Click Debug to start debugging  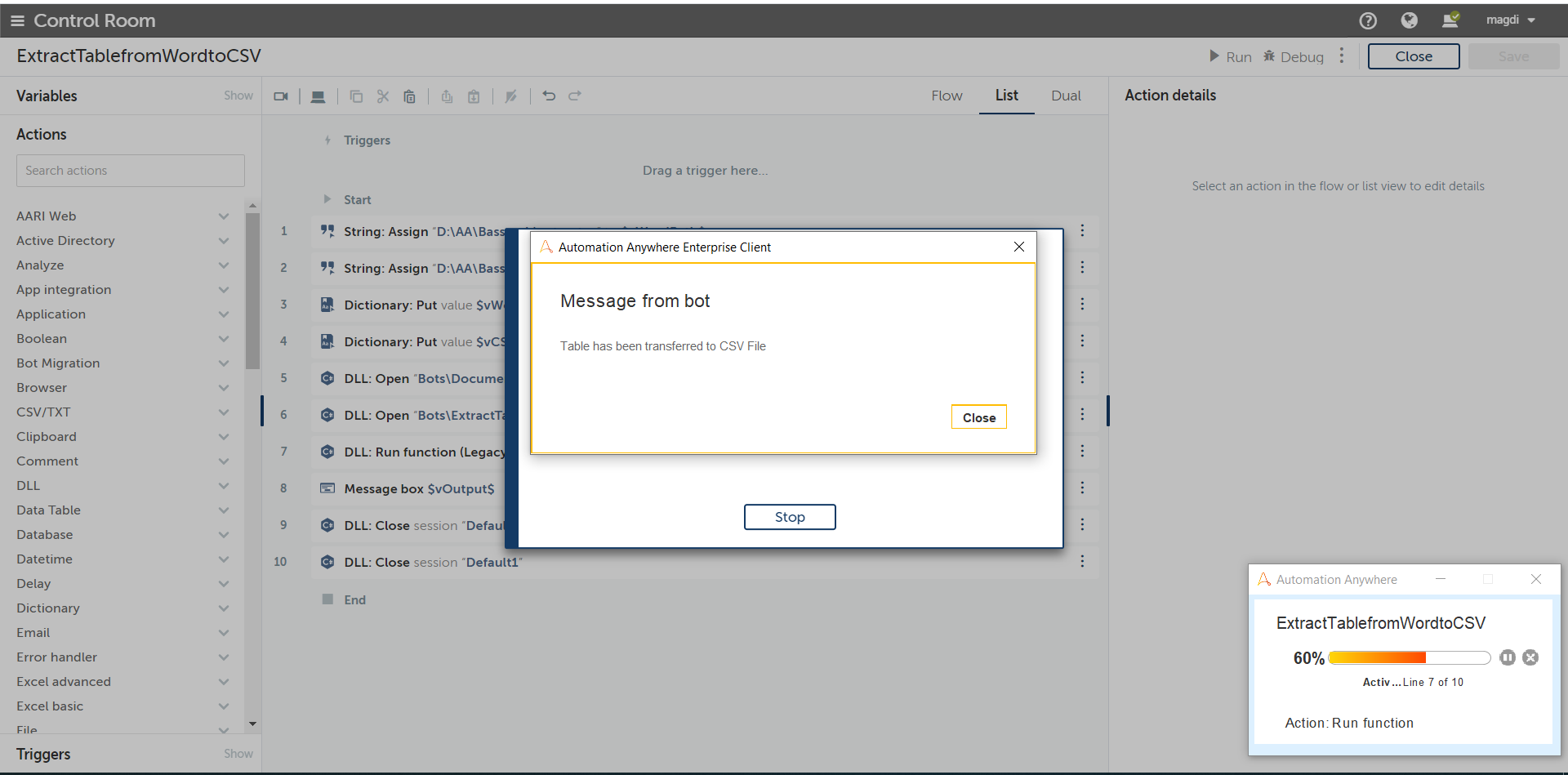(x=1294, y=56)
